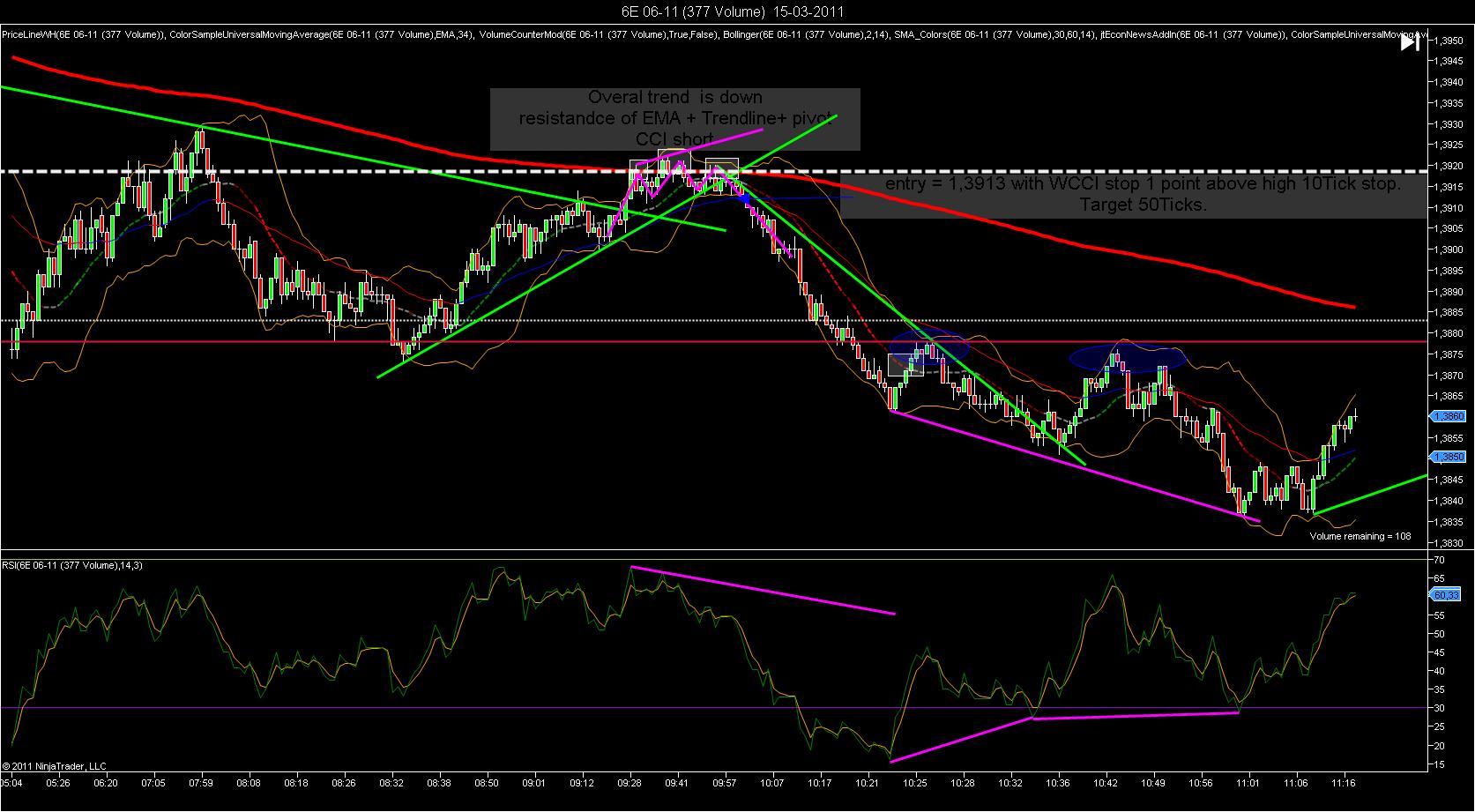Click the 15 level on the RSI axis
Image resolution: width=1475 pixels, height=812 pixels.
pyautogui.click(x=1439, y=764)
